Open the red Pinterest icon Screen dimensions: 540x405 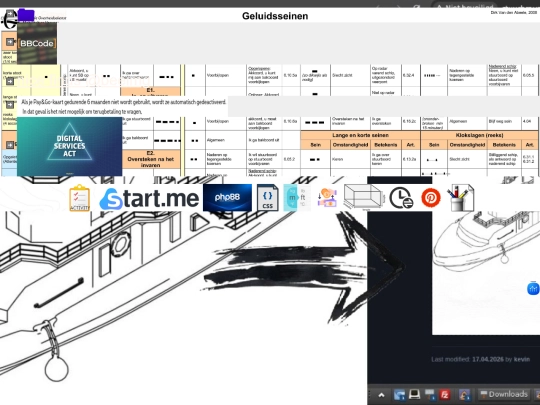click(431, 198)
